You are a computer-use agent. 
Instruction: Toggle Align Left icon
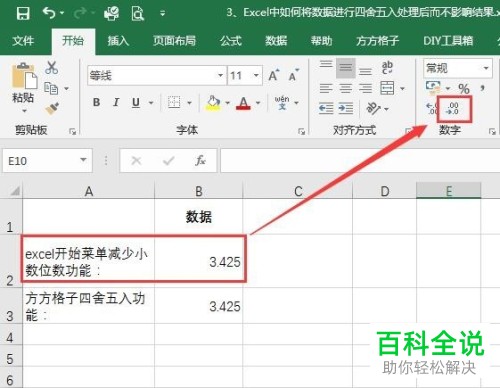[326, 88]
